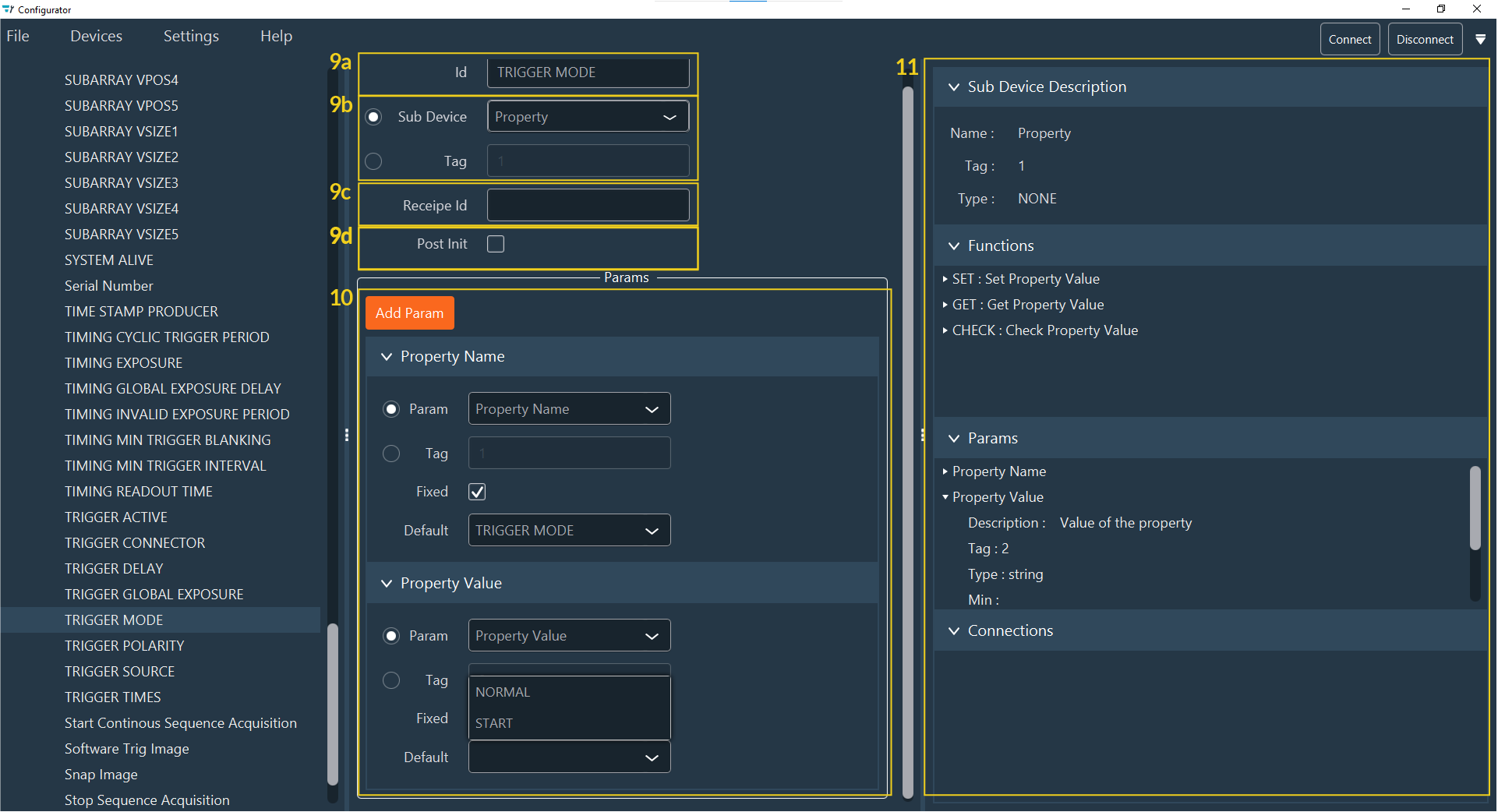Open the Help menu

click(275, 36)
